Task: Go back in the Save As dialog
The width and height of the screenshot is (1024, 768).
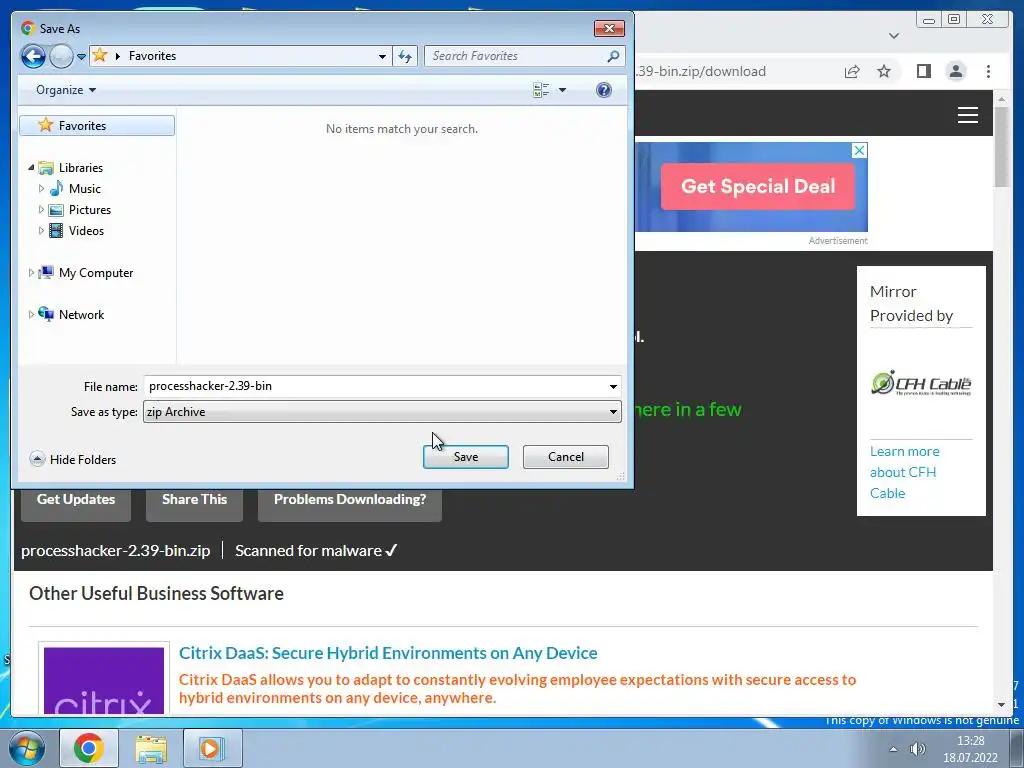Action: pos(33,56)
